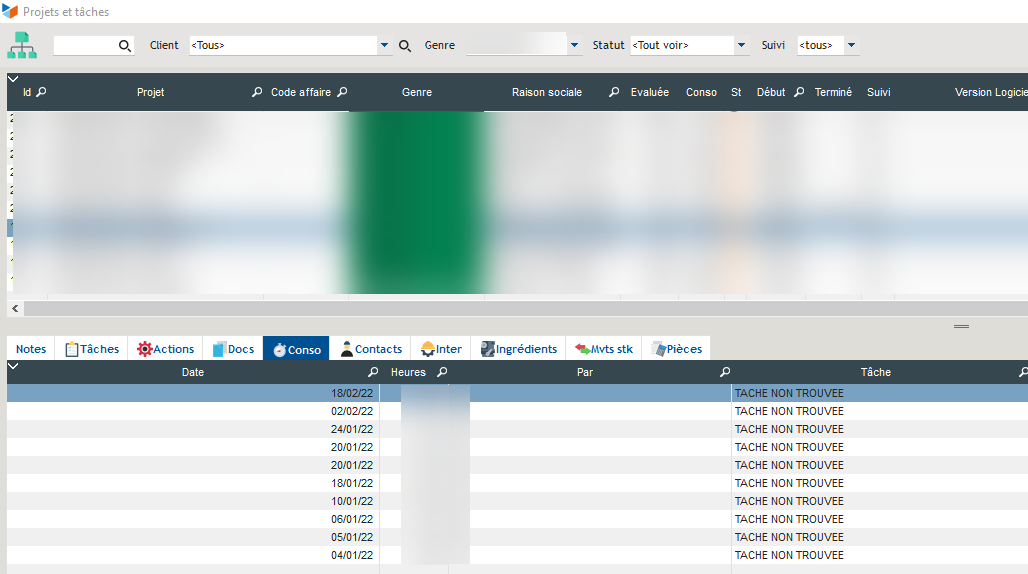Click the magnifier next to the Client dropdown
1028x574 pixels.
coord(405,46)
